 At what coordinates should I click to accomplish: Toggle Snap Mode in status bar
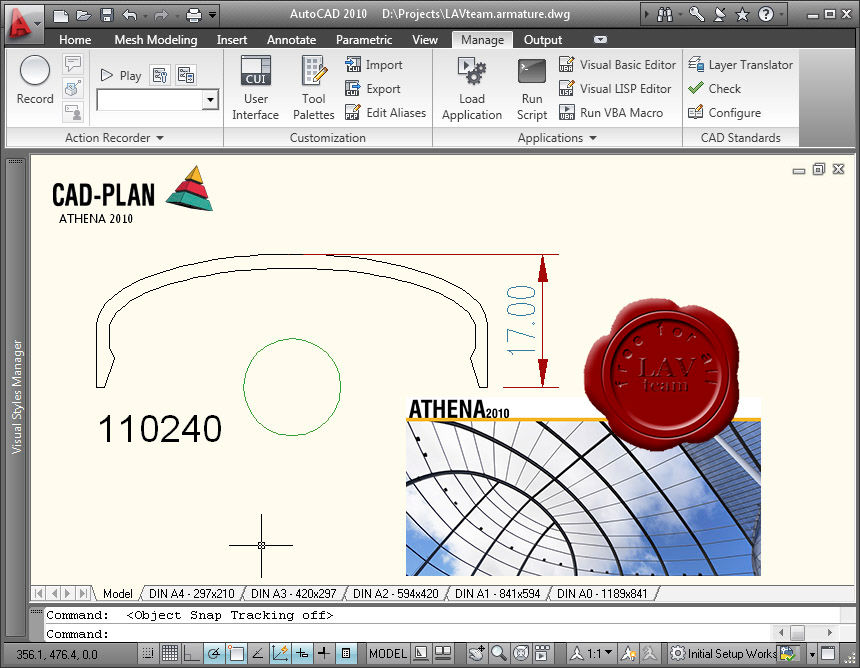pos(148,653)
